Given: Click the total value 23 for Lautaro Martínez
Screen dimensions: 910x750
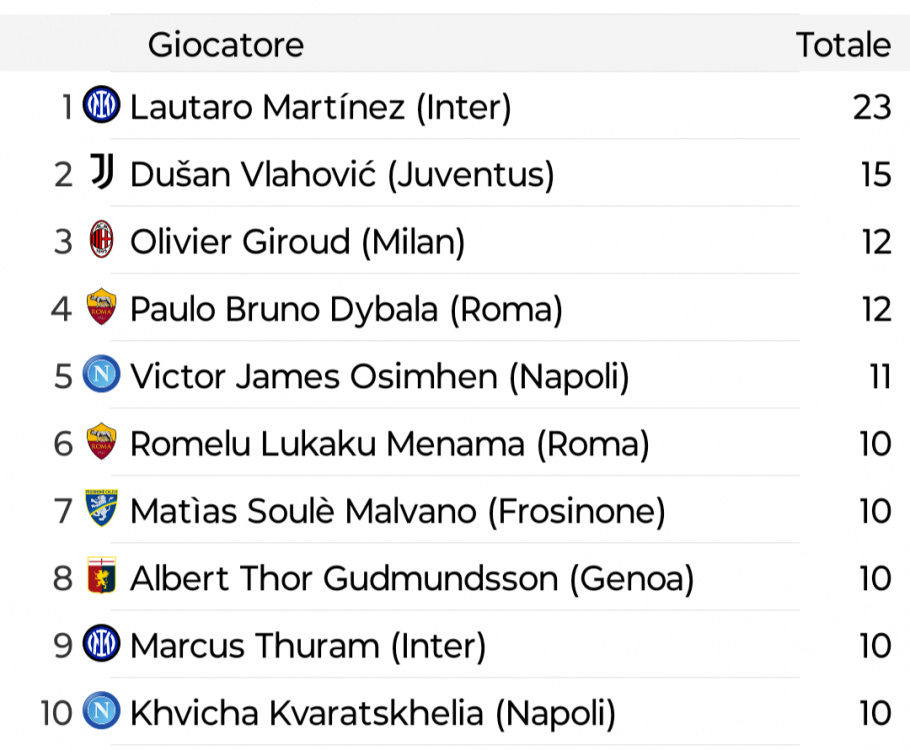Looking at the screenshot, I should 872,107.
